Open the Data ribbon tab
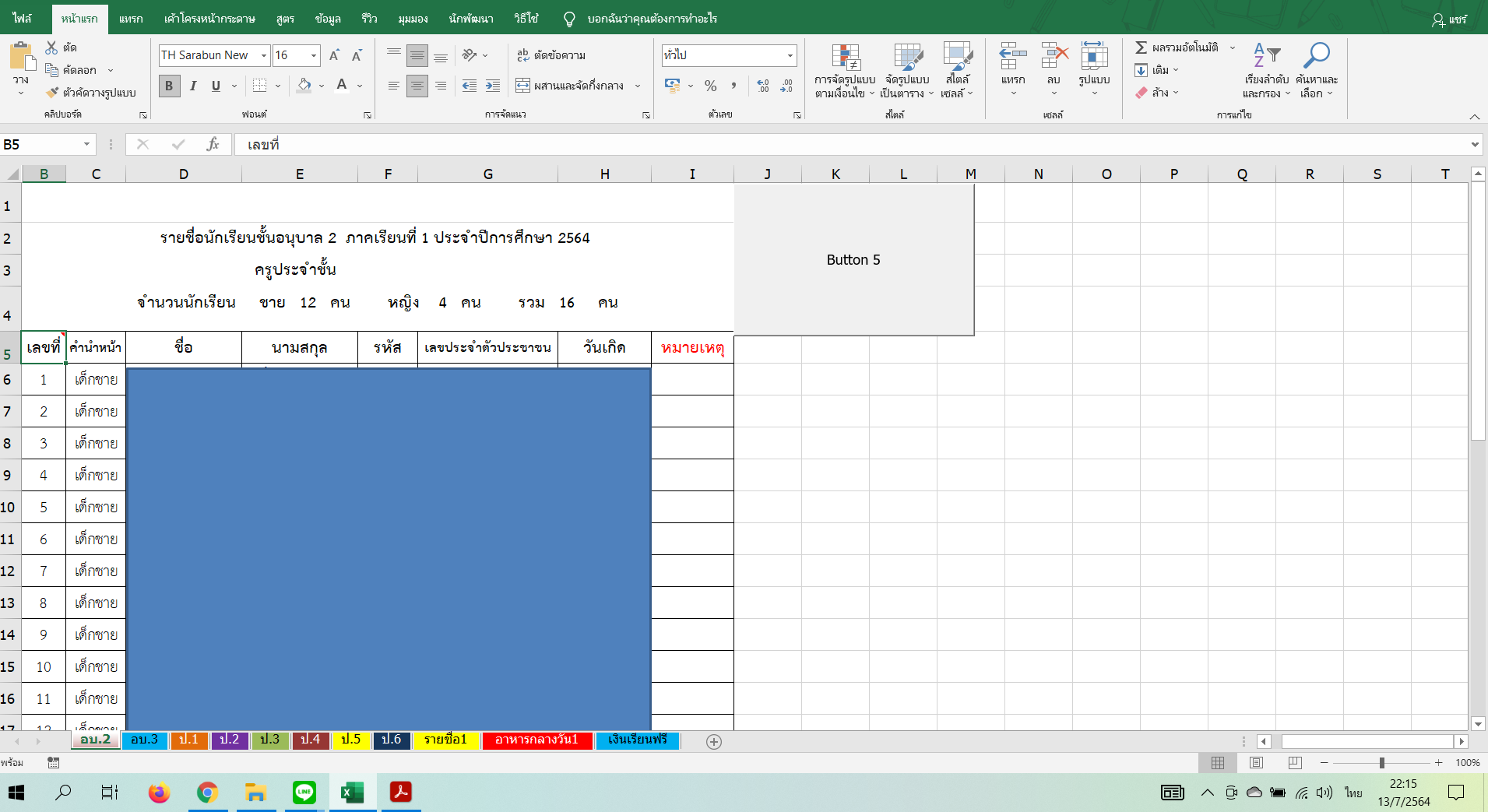 [328, 19]
